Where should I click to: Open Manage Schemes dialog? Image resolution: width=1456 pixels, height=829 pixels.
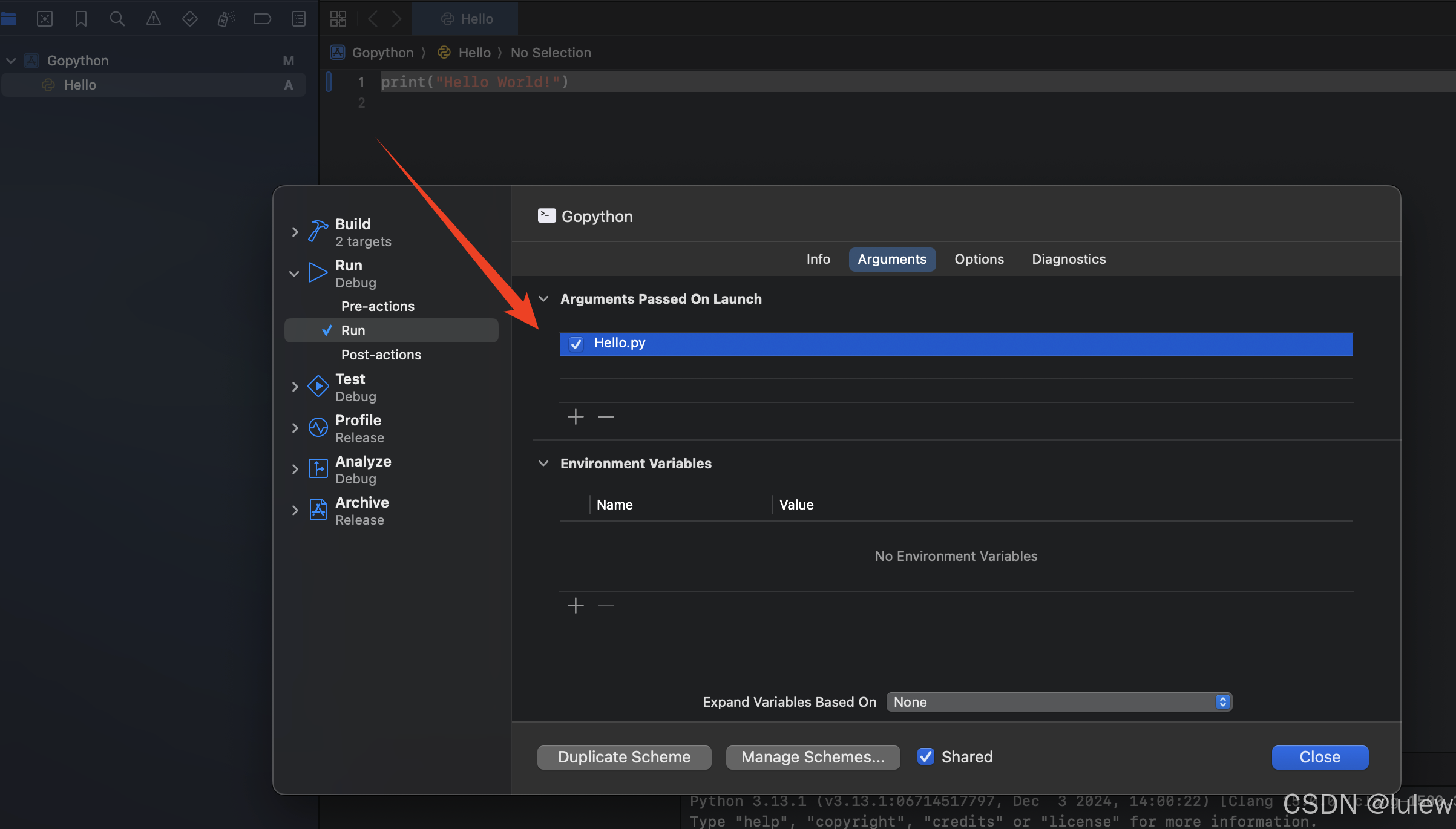(x=813, y=757)
